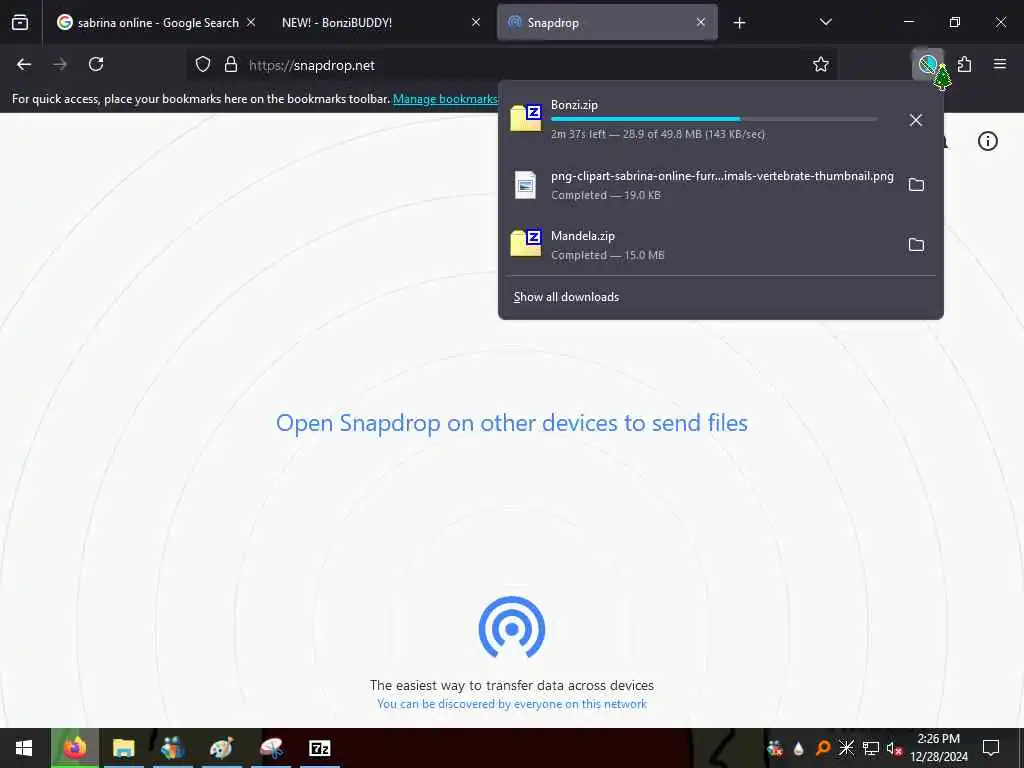This screenshot has height=768, width=1024.
Task: Show site security info via the padlock
Action: [231, 65]
